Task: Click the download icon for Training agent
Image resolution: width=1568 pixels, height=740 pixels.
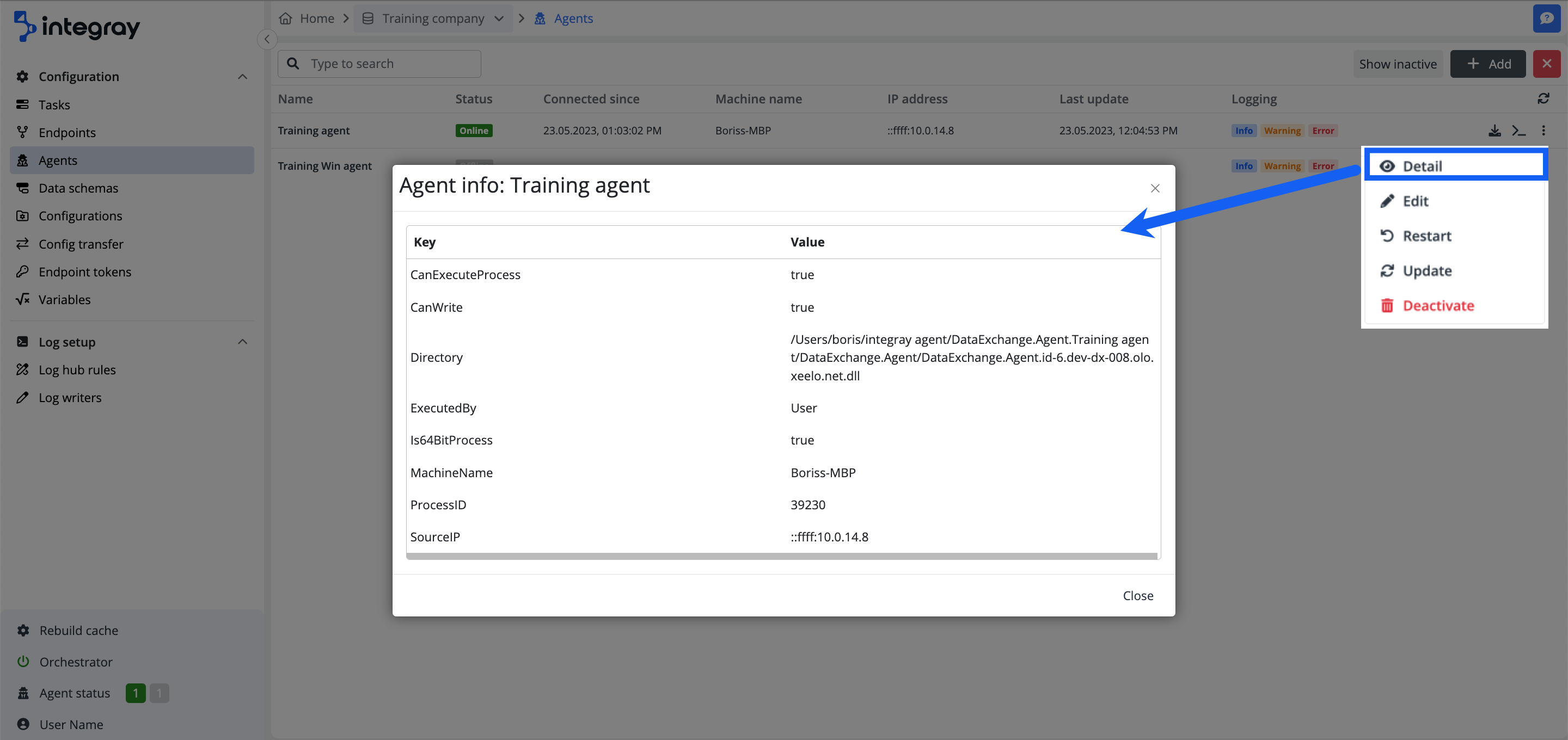Action: [x=1494, y=131]
